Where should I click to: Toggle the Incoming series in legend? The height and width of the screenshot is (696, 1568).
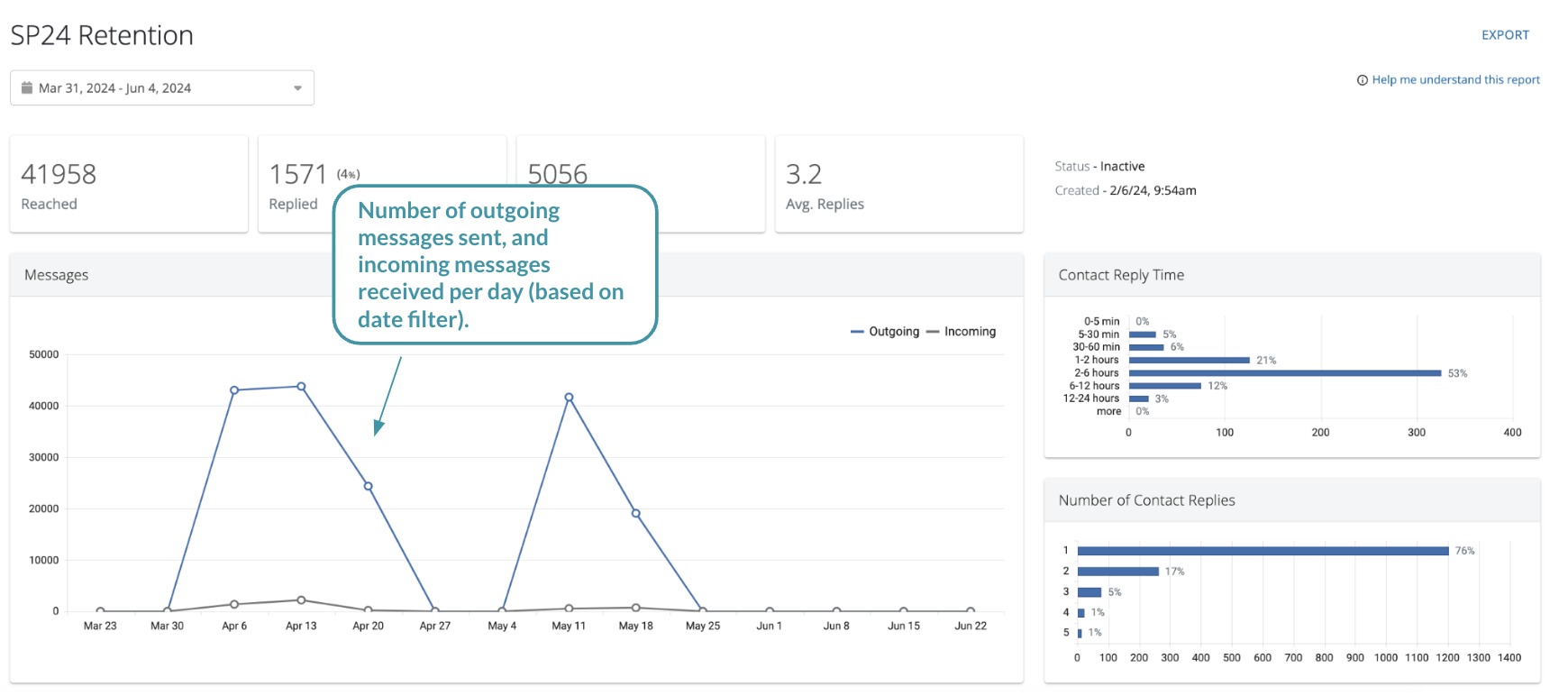pos(962,332)
